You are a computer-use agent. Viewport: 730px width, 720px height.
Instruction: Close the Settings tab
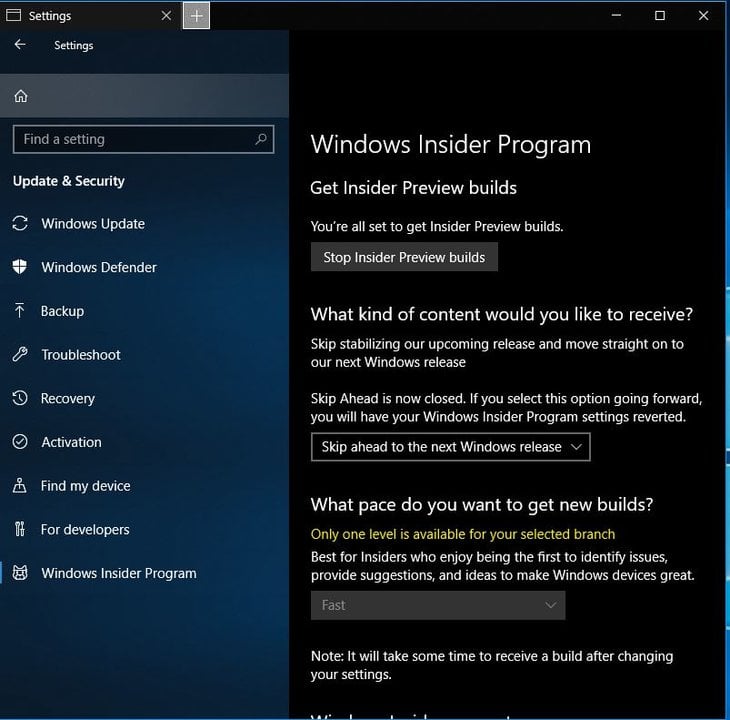click(166, 16)
